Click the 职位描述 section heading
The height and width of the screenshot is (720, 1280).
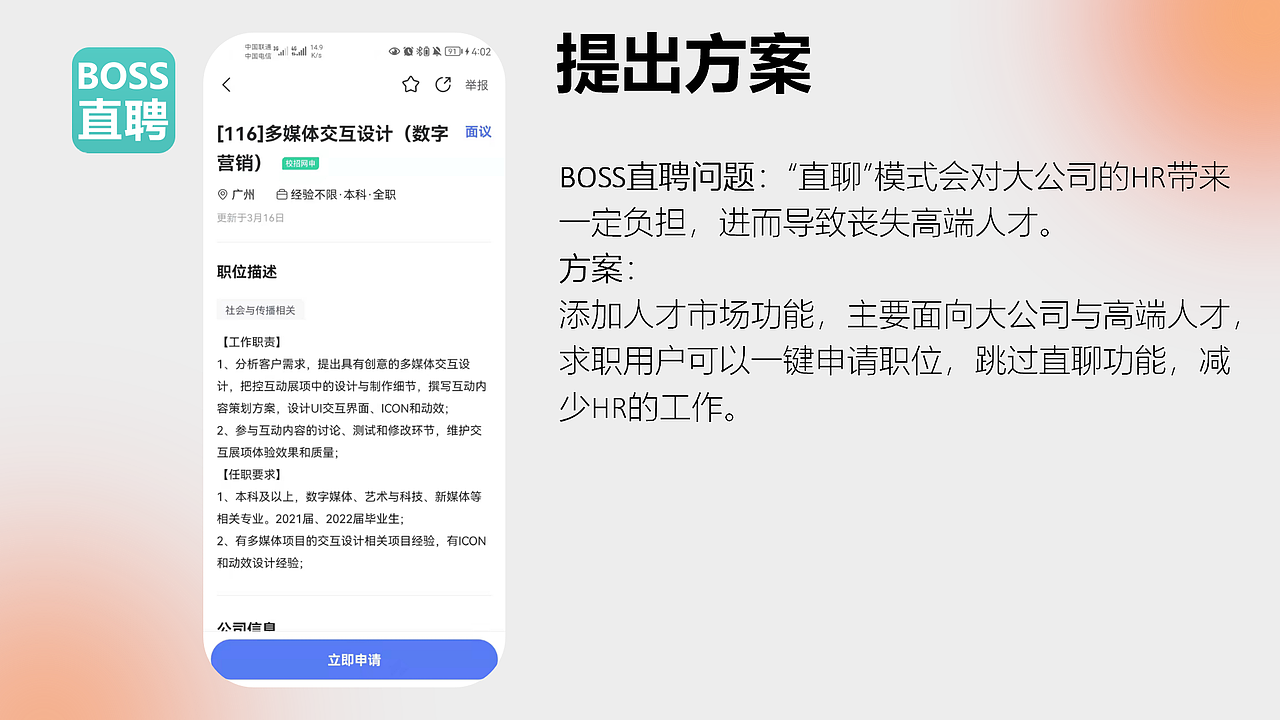(247, 272)
